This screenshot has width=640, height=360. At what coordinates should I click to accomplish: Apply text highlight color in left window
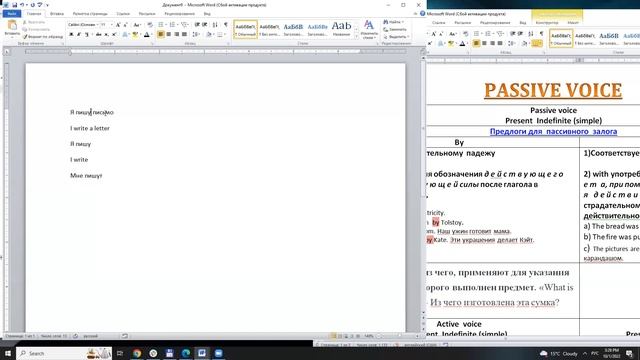tap(135, 35)
